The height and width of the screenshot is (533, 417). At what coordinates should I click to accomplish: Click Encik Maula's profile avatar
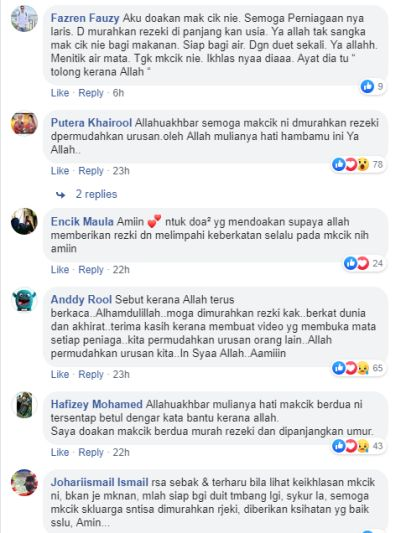pos(24,221)
